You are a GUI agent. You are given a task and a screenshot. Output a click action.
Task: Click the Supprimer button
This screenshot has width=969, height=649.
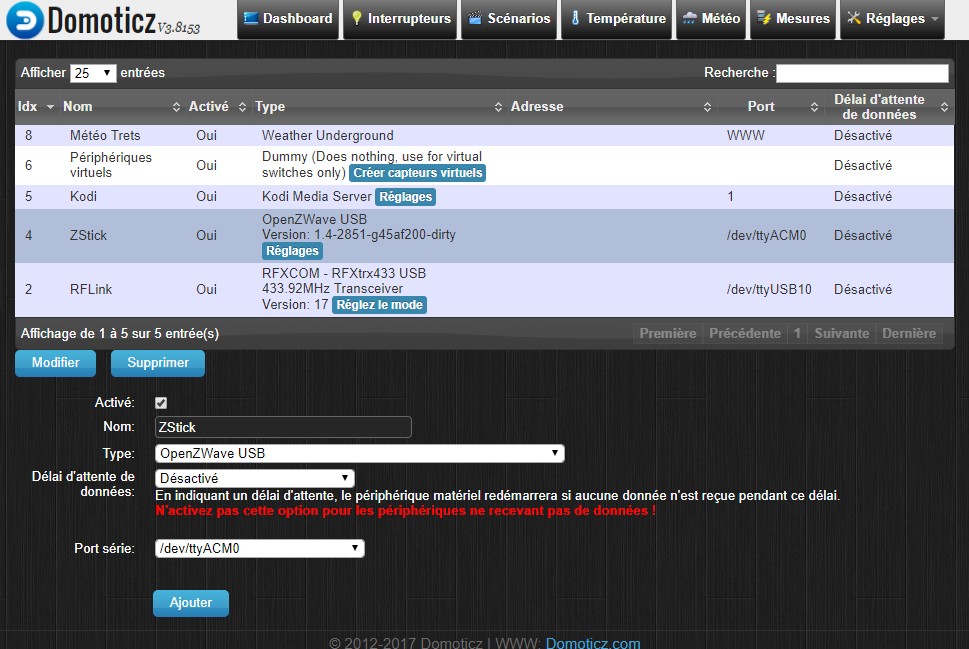158,363
